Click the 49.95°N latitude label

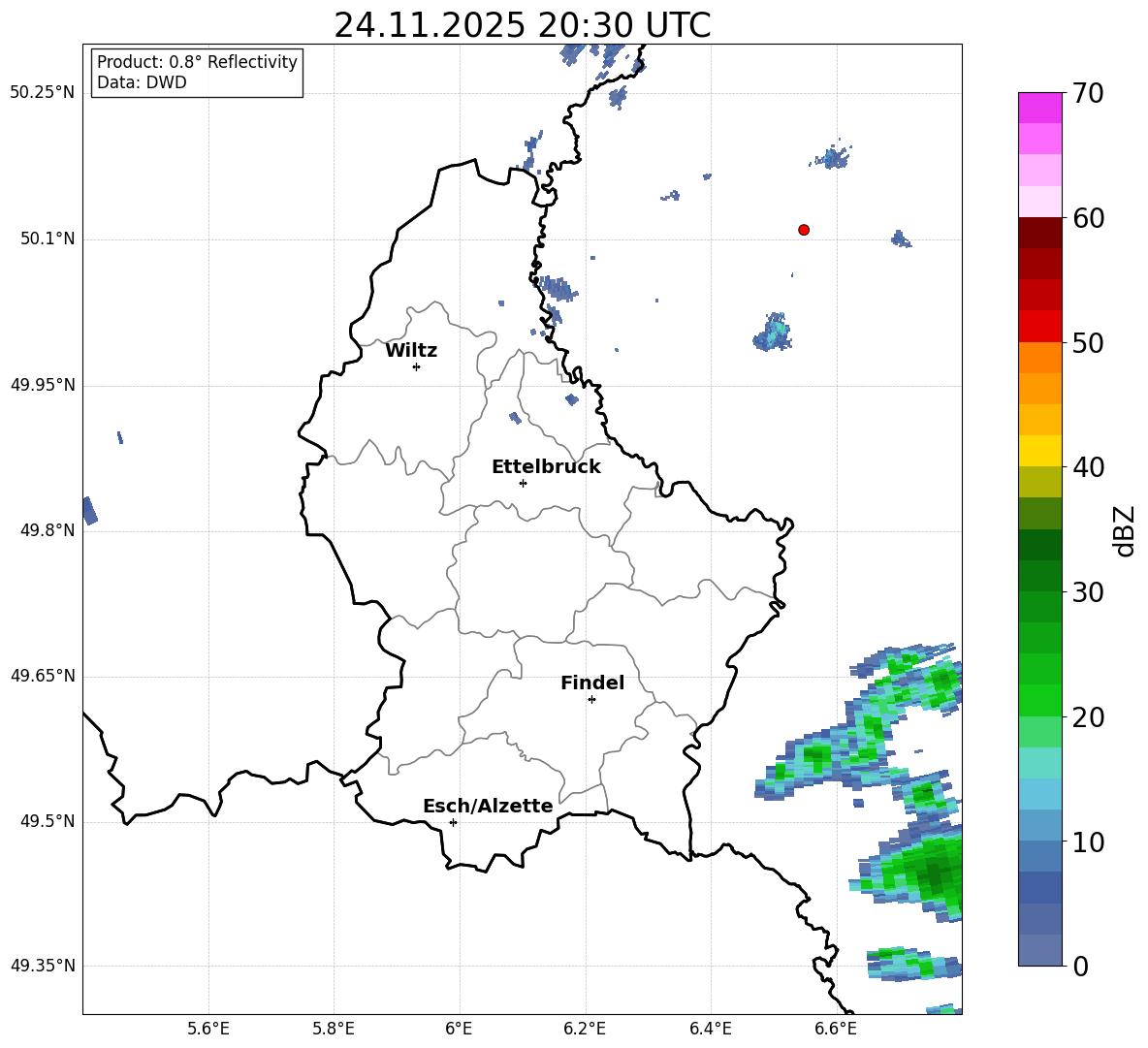point(43,385)
